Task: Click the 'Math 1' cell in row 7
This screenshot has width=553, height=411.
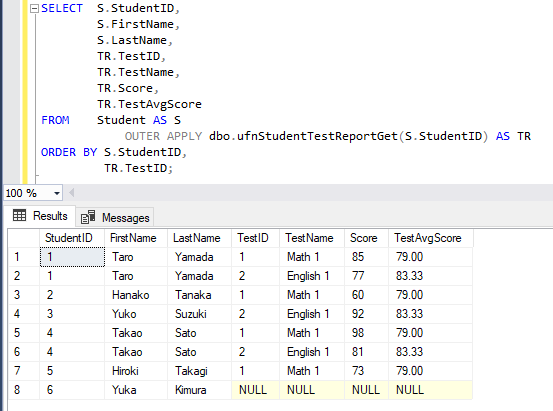Action: click(x=312, y=371)
